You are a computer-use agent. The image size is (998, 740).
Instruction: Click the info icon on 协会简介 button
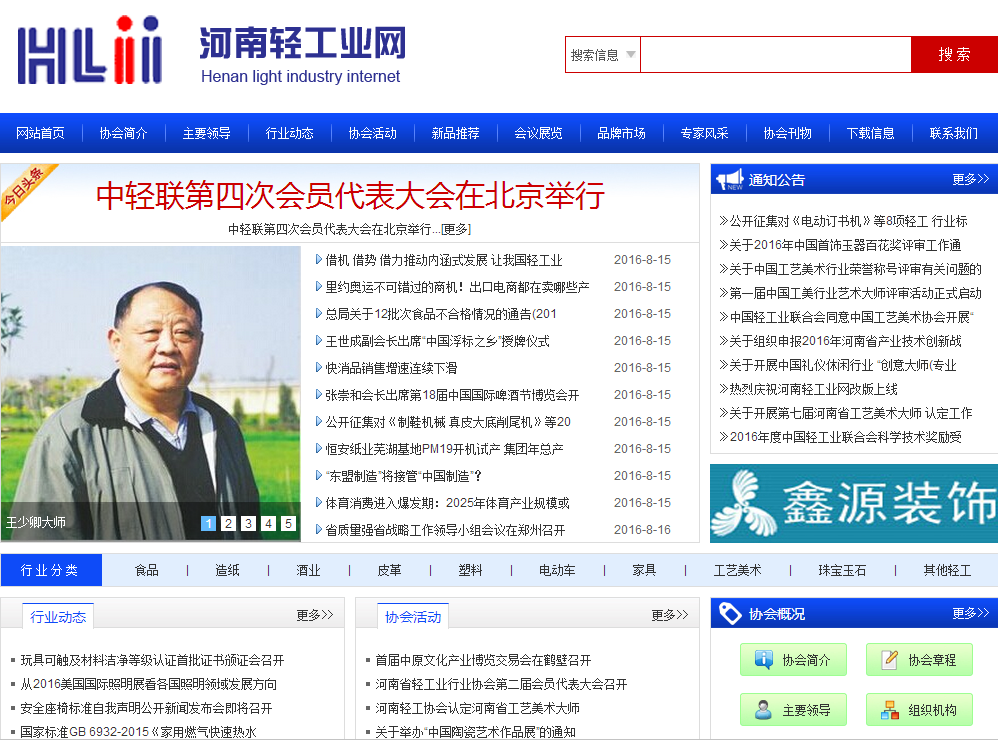pos(763,659)
